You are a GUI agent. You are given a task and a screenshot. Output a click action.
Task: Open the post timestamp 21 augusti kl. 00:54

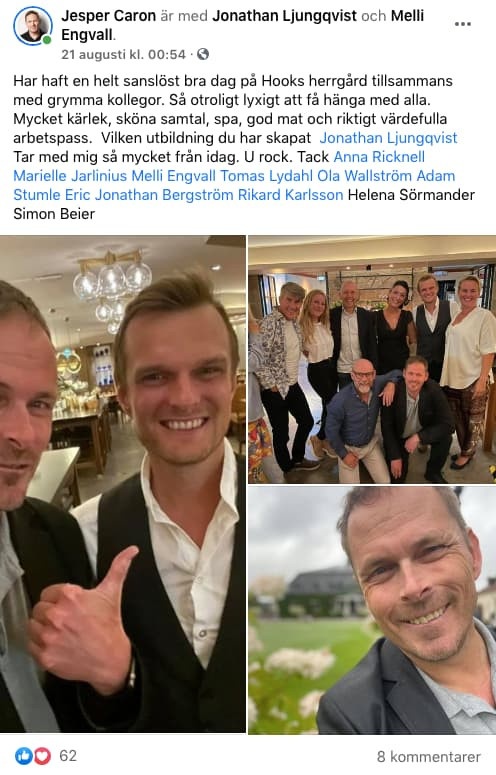[124, 54]
